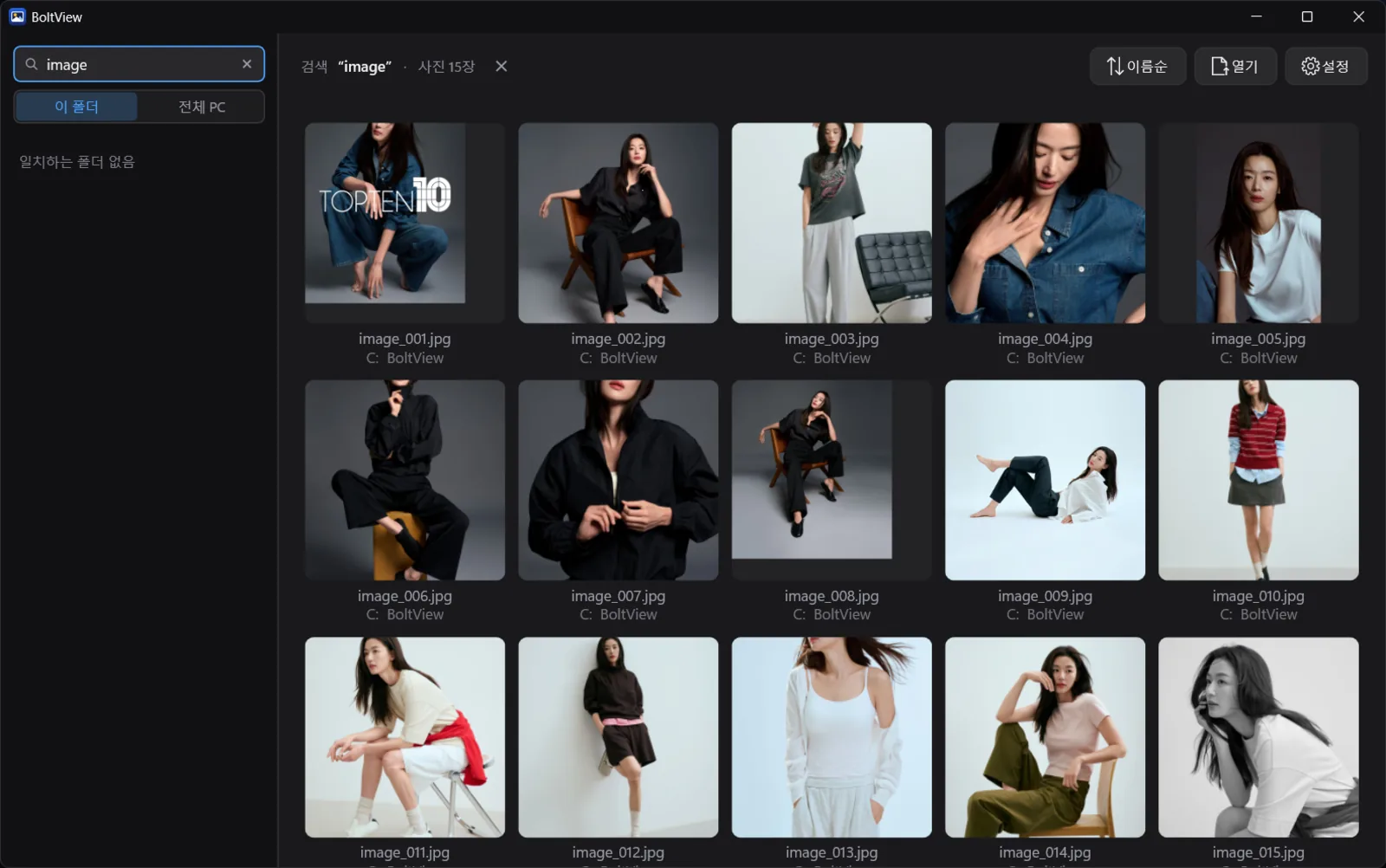The image size is (1386, 868).
Task: Dismiss the "image" search results with X
Action: [501, 66]
